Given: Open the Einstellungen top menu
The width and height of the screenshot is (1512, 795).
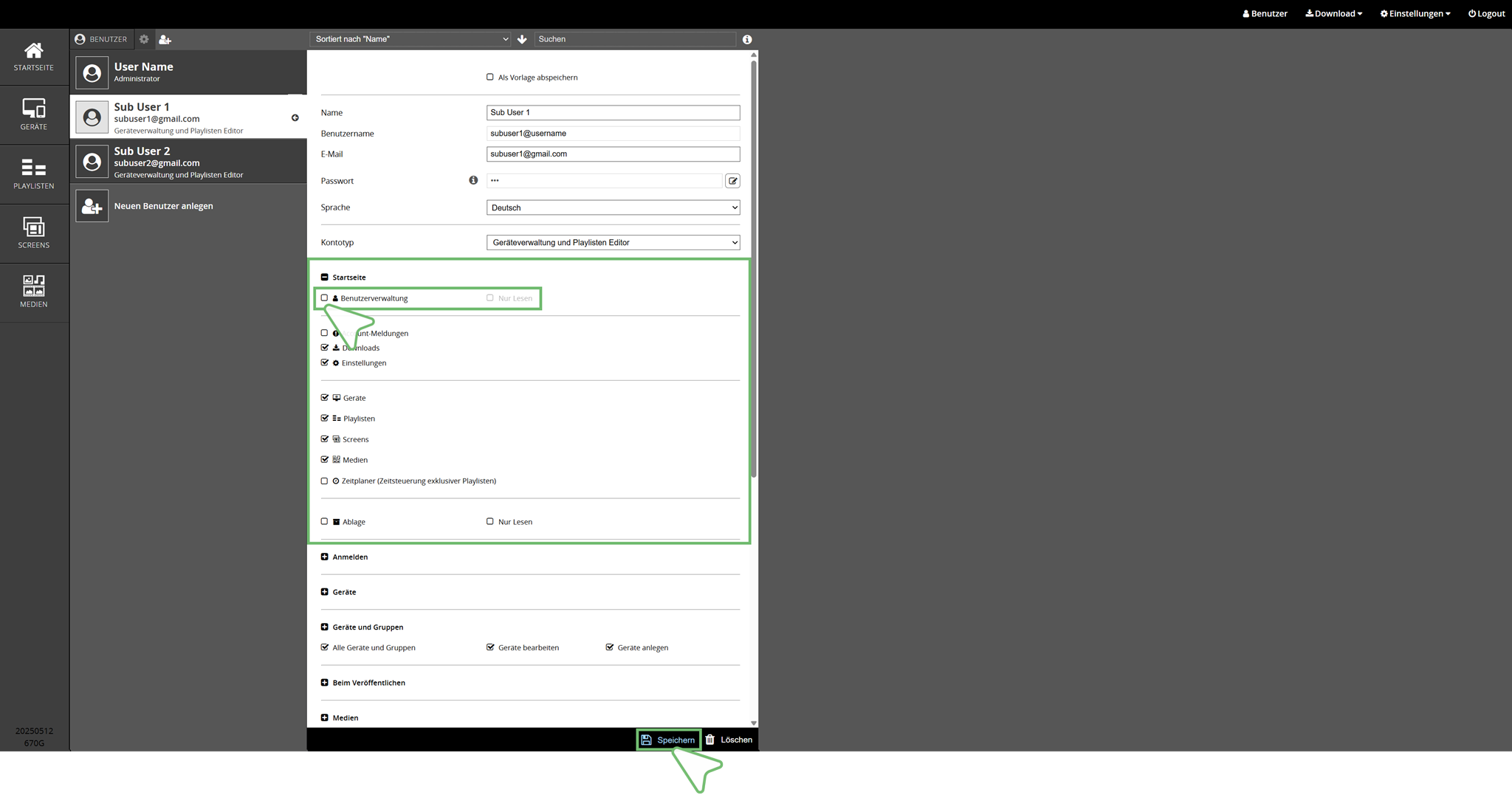Looking at the screenshot, I should pyautogui.click(x=1415, y=13).
